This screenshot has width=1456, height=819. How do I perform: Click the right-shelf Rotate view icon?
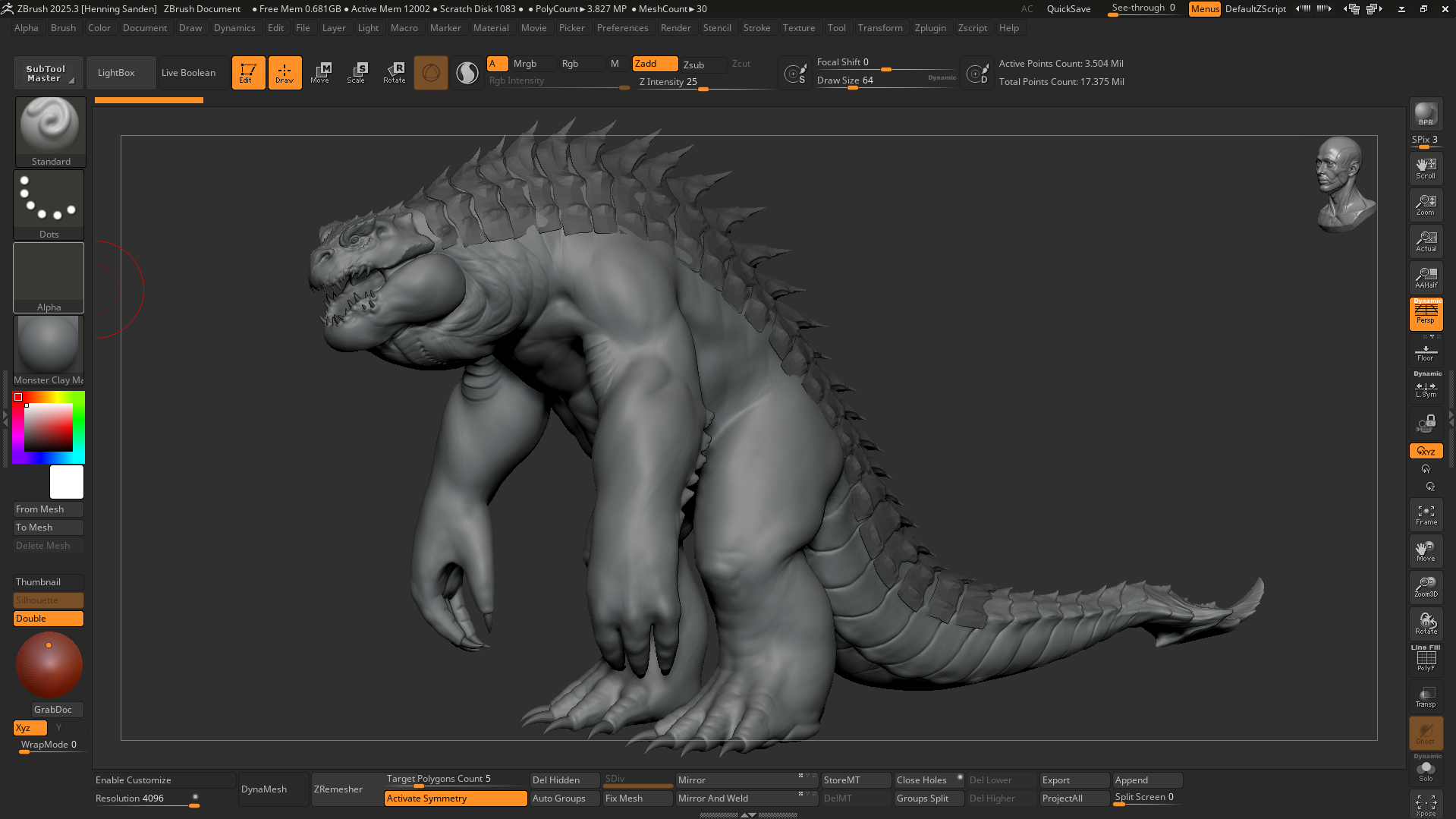tap(1426, 623)
